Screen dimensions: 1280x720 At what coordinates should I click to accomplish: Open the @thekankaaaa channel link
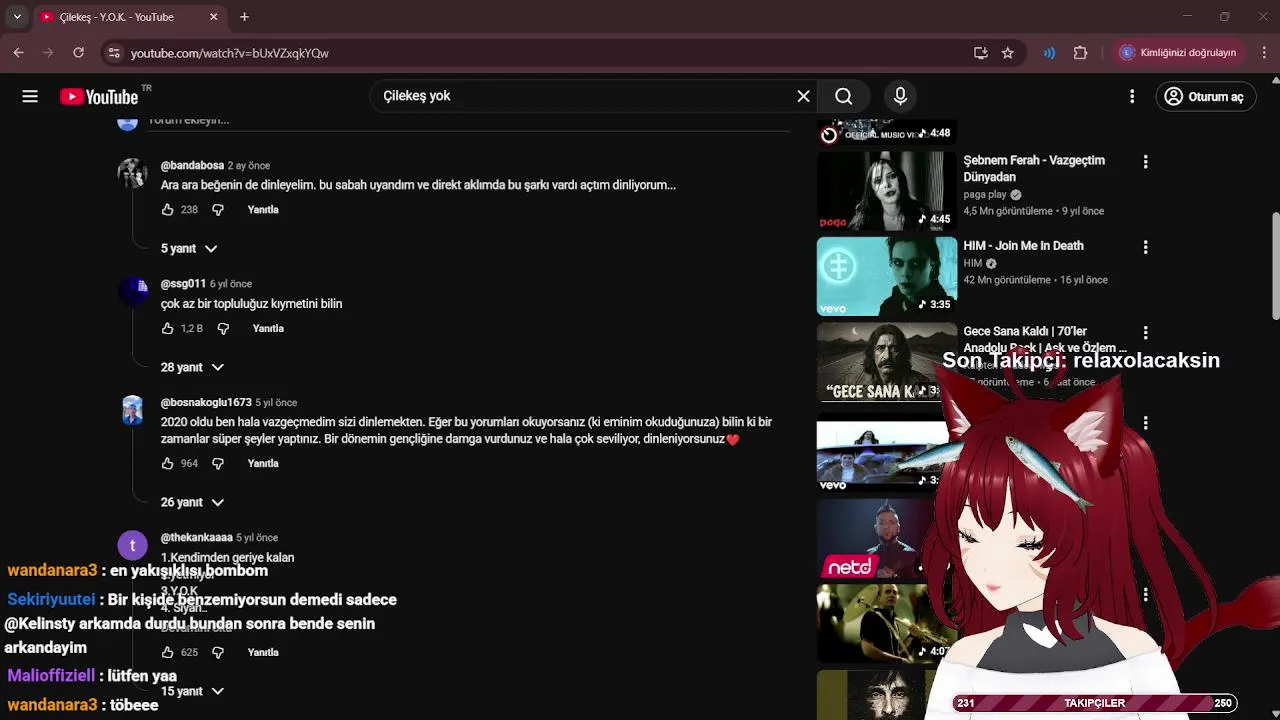196,537
